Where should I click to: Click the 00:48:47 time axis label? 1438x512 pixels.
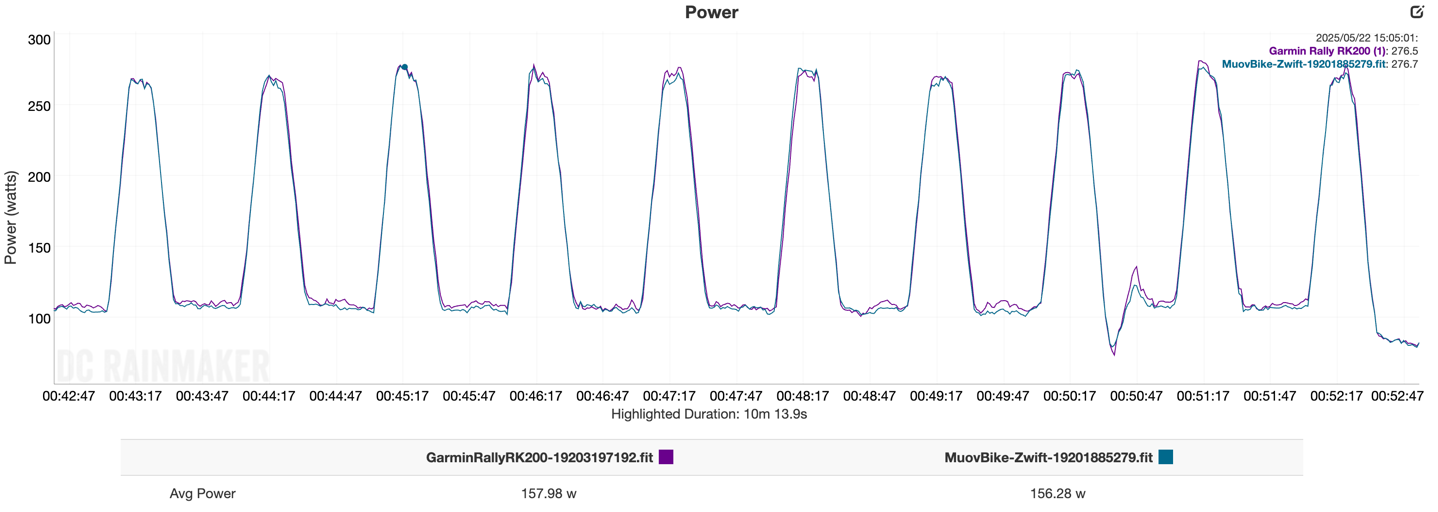click(870, 396)
